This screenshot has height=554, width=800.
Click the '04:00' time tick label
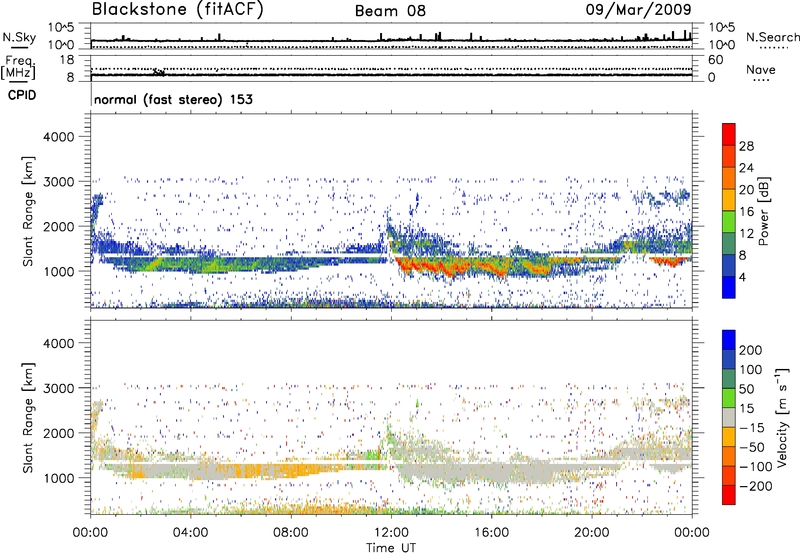pyautogui.click(x=190, y=533)
